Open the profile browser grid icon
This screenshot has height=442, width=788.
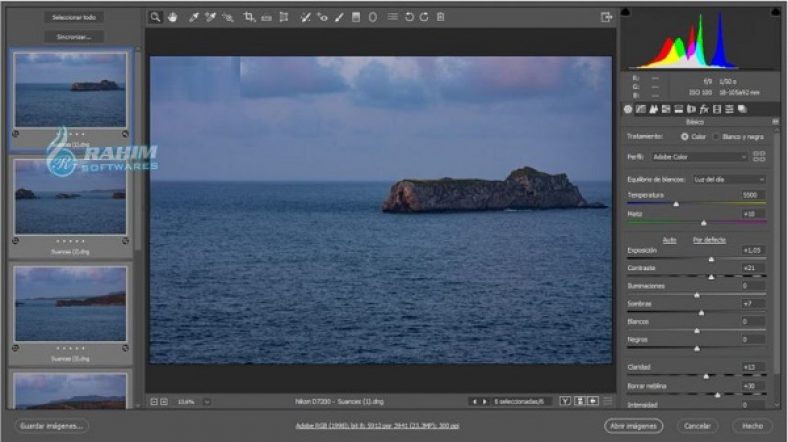click(759, 157)
